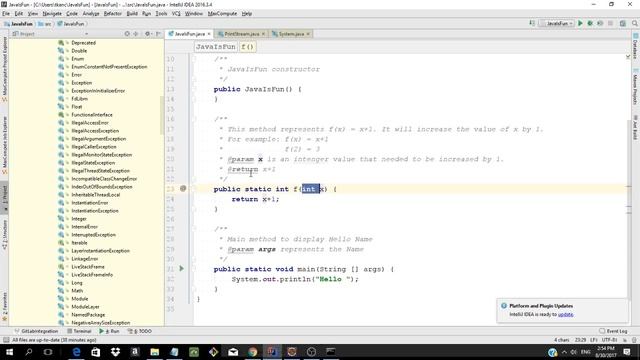Open the Event Log button
The height and width of the screenshot is (360, 640).
(613, 331)
